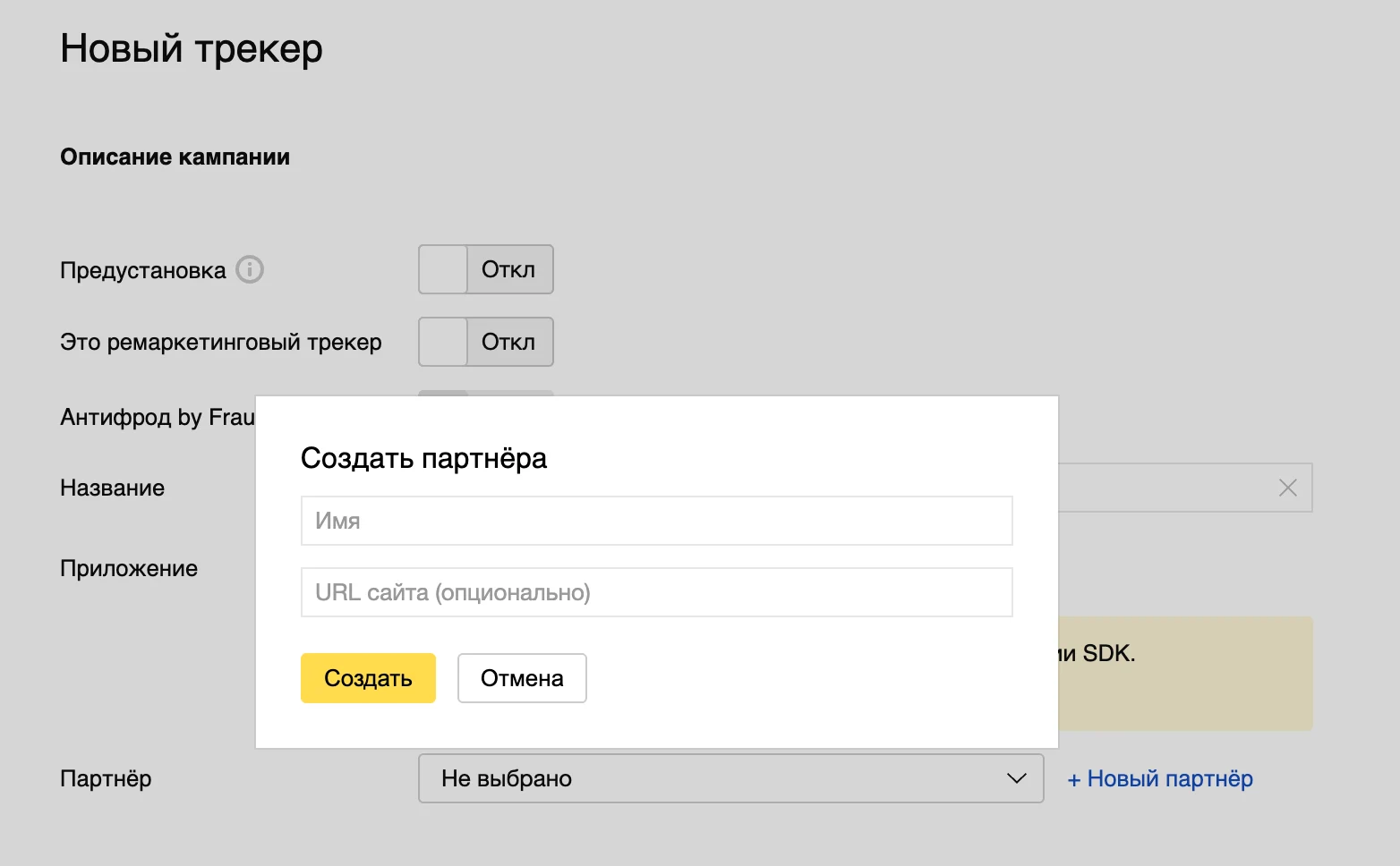
Task: Toggle the Антифрод by Fraud switch
Action: pyautogui.click(x=443, y=395)
